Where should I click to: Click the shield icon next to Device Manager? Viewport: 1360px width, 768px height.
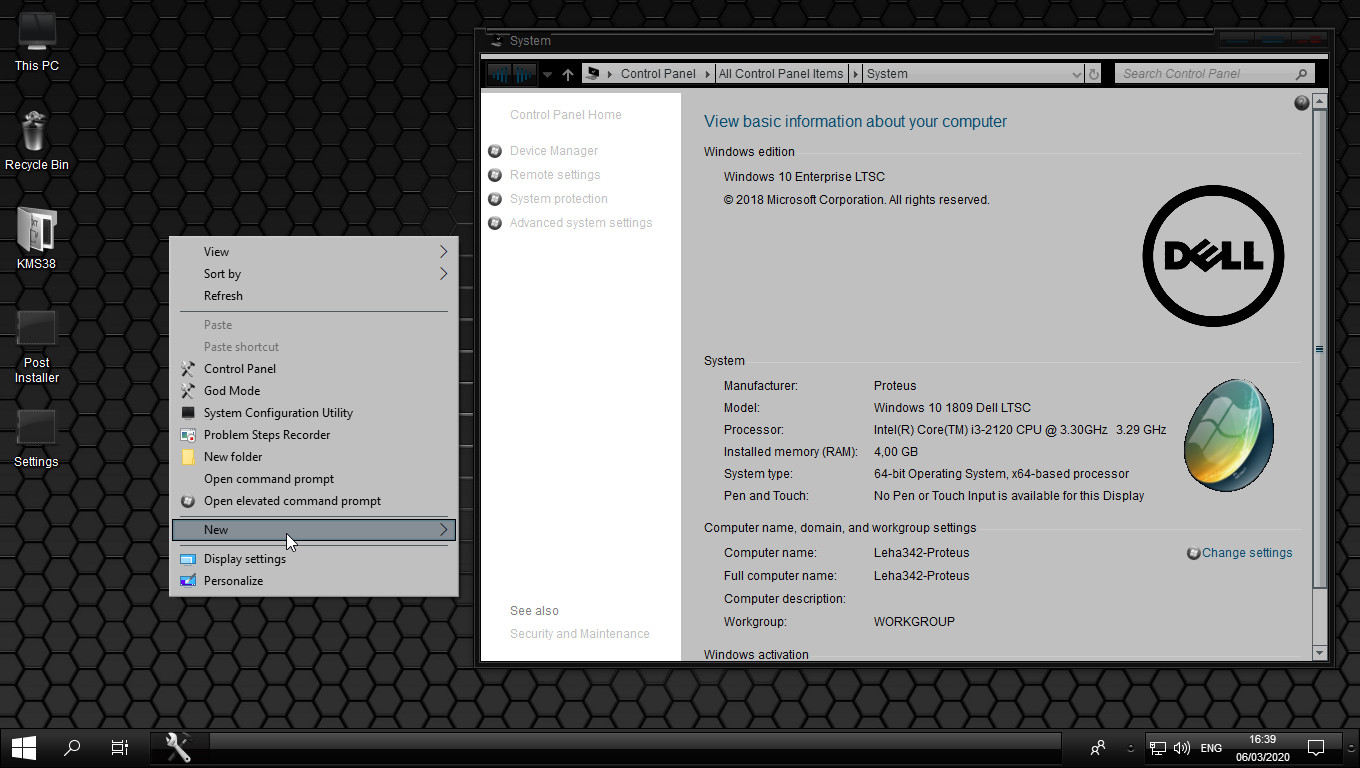click(495, 151)
